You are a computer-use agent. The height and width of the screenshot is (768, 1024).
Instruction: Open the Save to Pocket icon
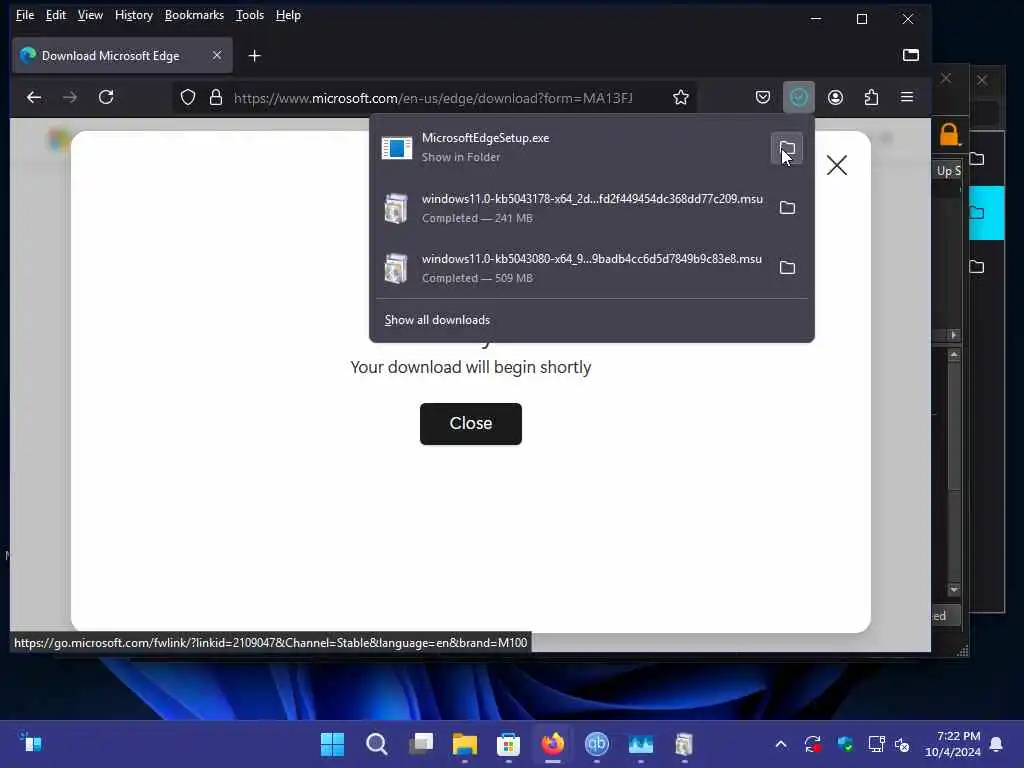tap(762, 97)
